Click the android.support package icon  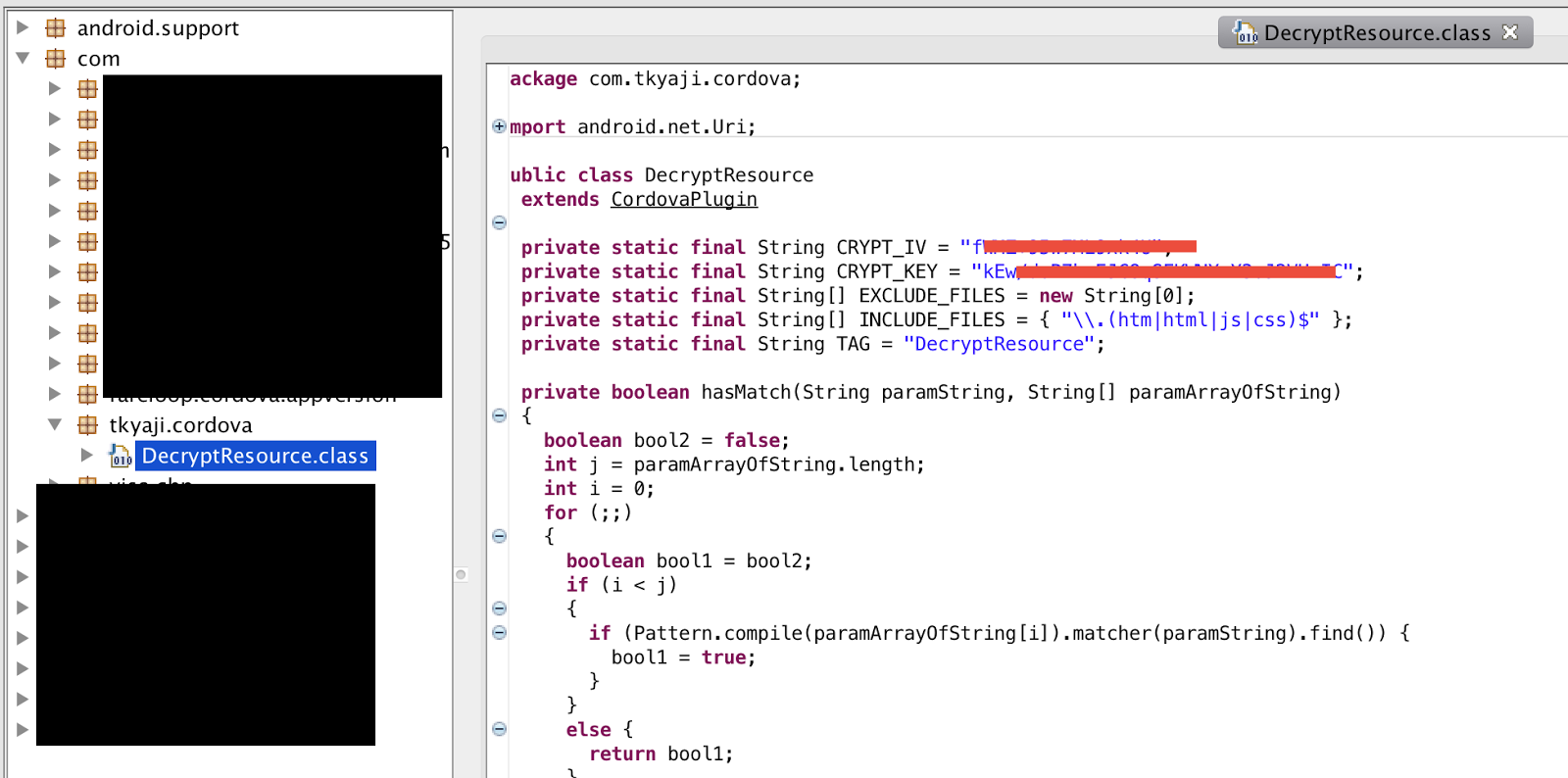coord(56,27)
